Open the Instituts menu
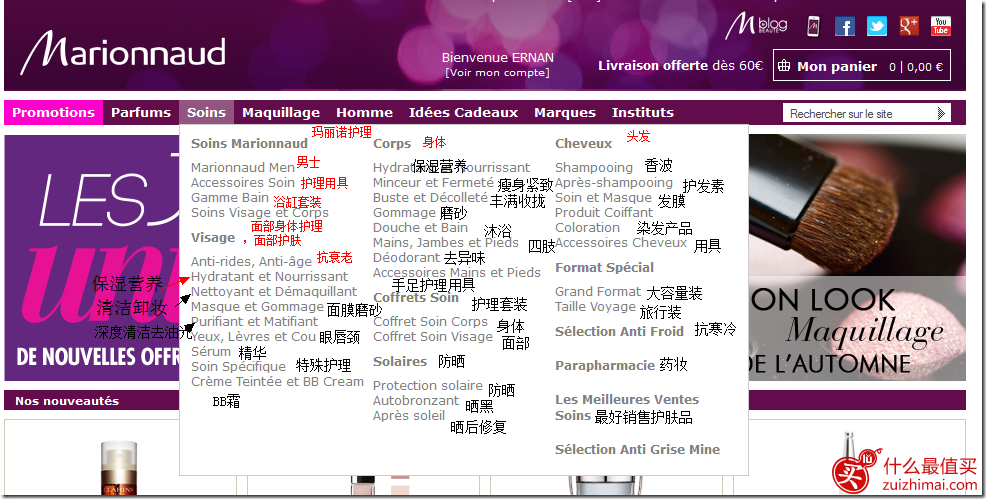This screenshot has width=986, height=499. tap(643, 112)
